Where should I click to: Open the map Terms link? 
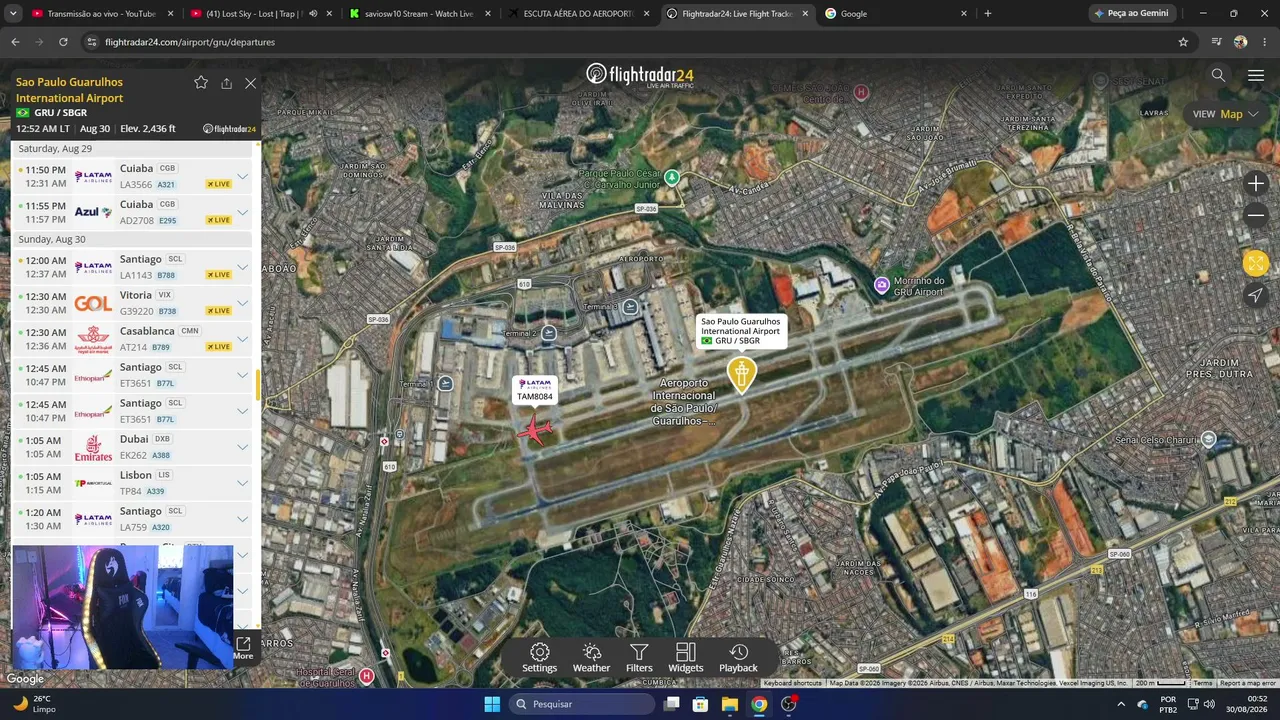(1203, 683)
